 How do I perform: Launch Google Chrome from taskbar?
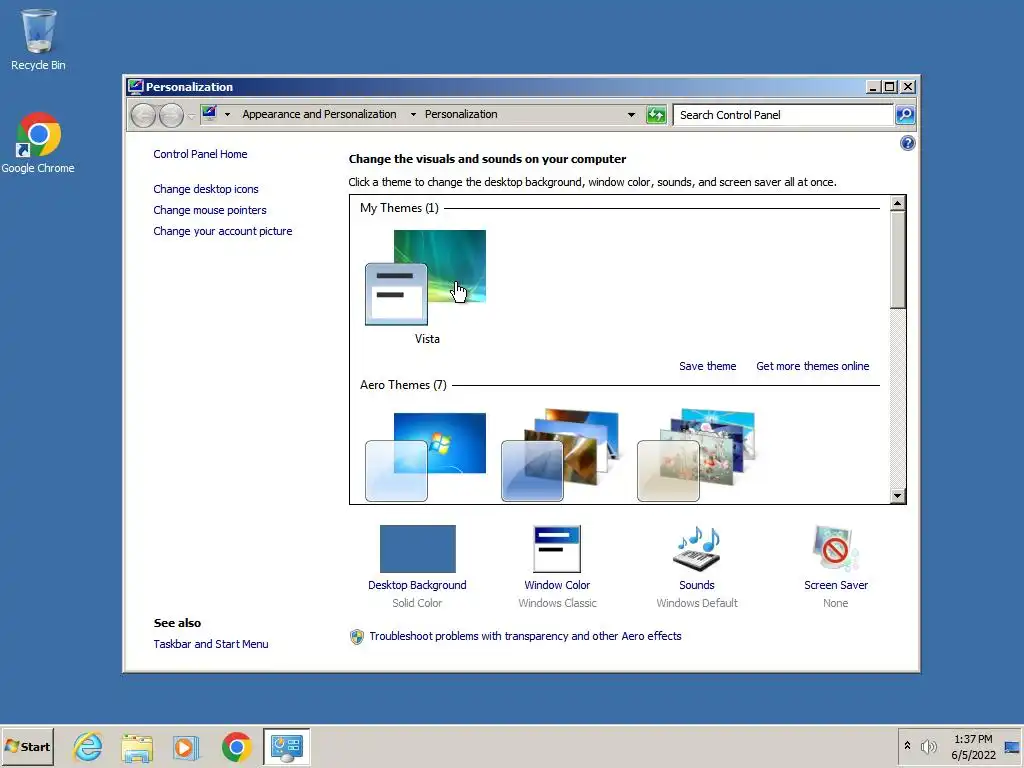point(236,747)
